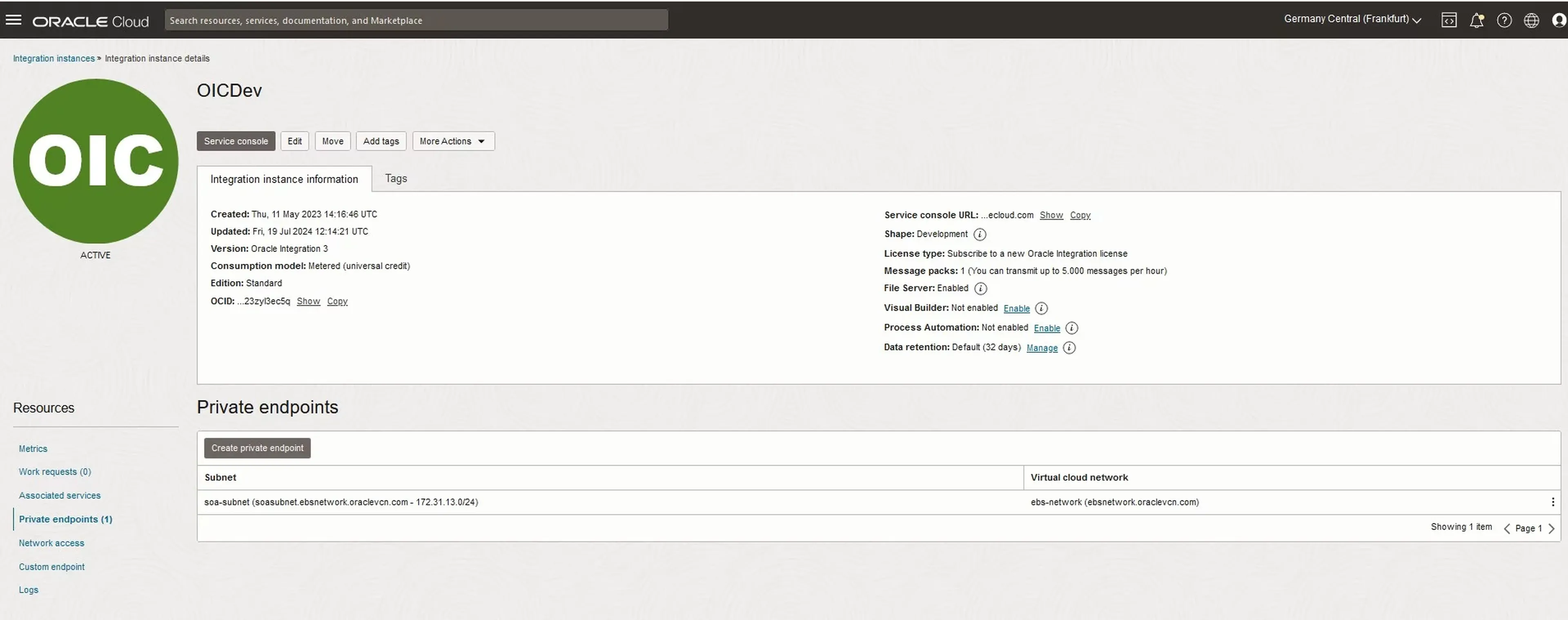Enable Visual Builder
This screenshot has height=620, width=1568.
1016,309
